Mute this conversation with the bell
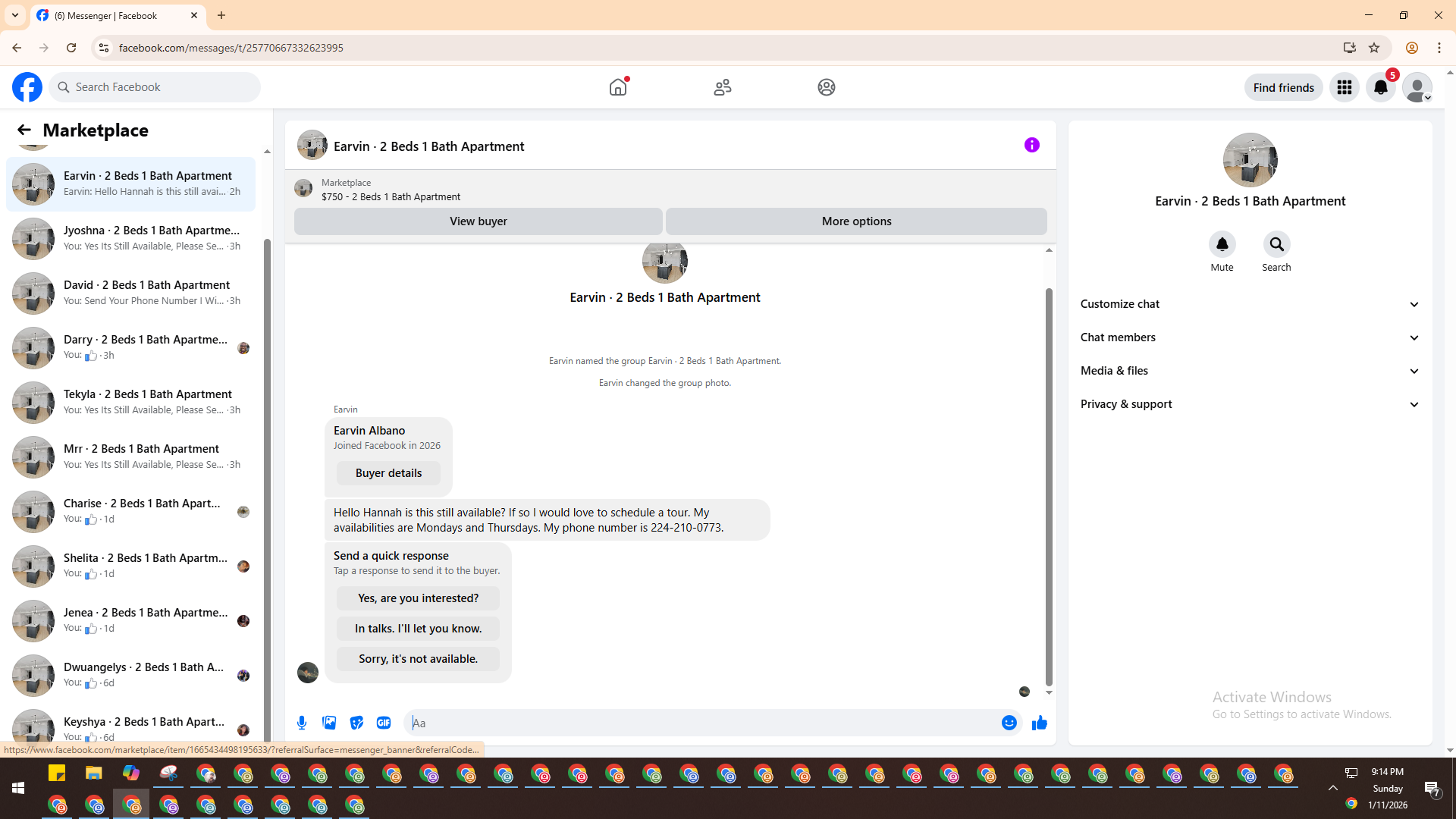Viewport: 1456px width, 819px height. [x=1222, y=244]
